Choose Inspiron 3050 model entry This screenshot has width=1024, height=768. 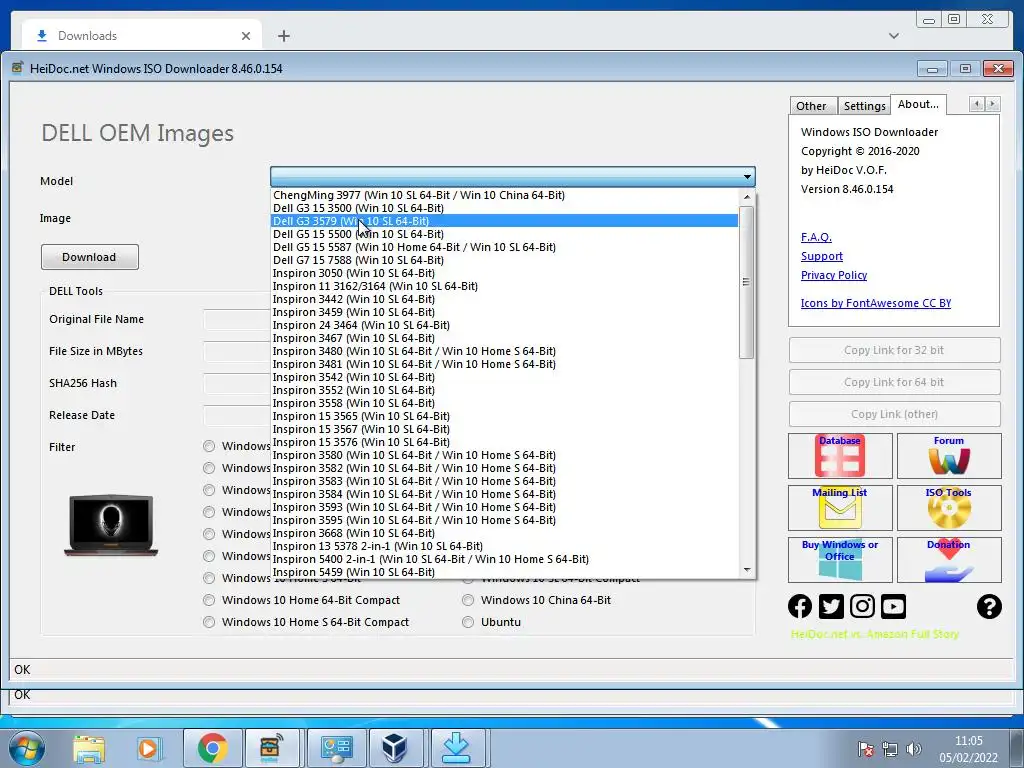505,273
